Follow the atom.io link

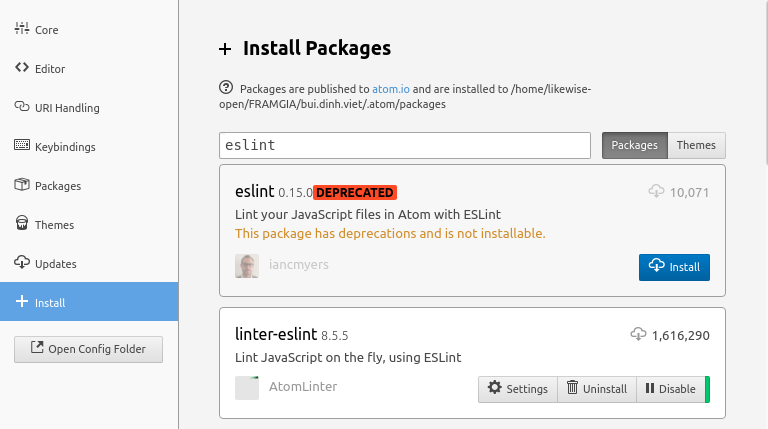pos(390,88)
